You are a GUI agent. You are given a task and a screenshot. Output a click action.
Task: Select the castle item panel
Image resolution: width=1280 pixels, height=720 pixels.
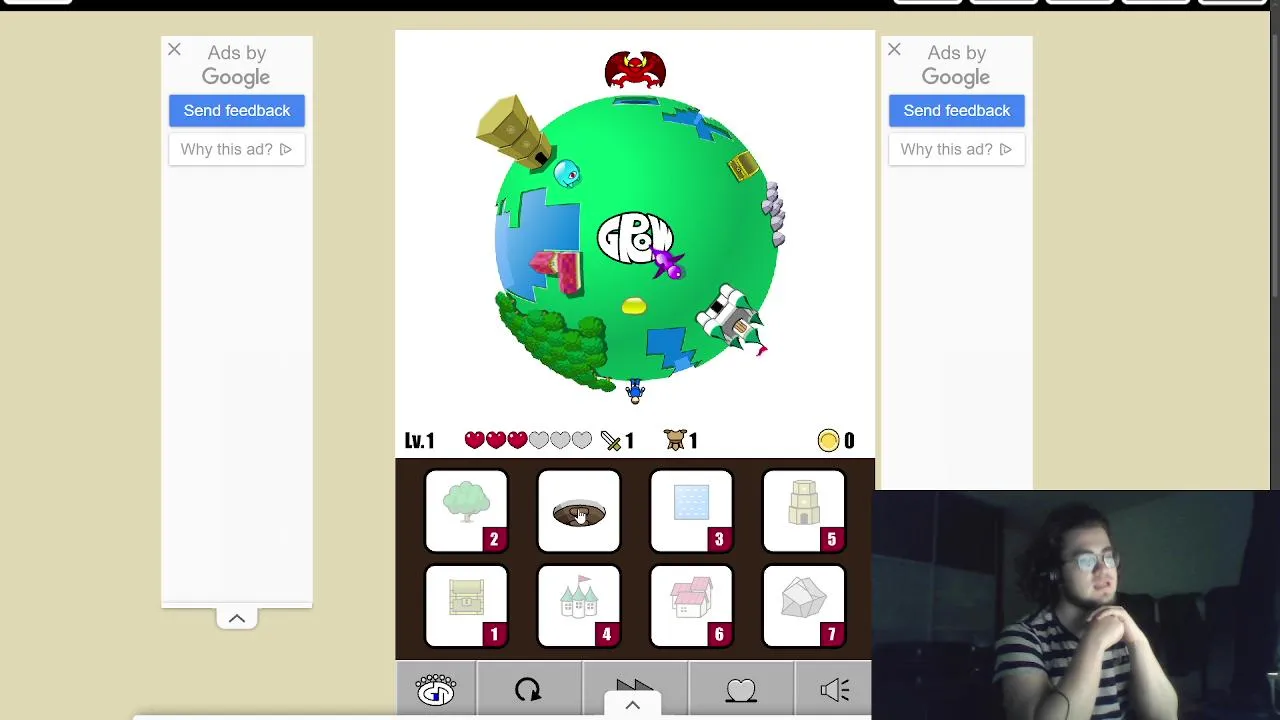tap(579, 606)
